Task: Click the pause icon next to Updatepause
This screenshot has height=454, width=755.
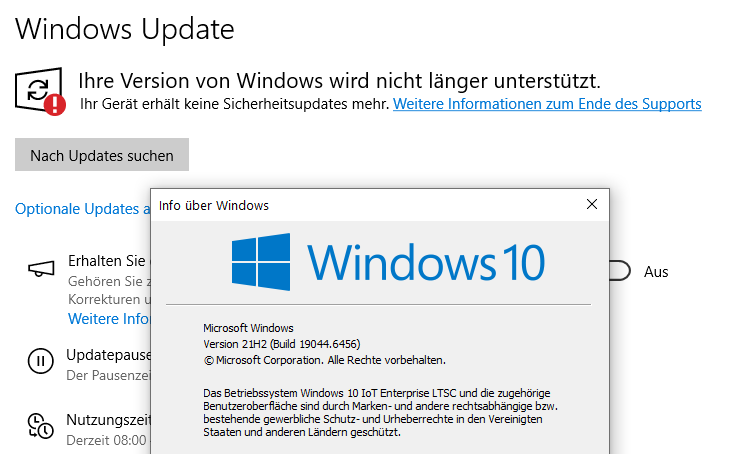Action: 40,361
